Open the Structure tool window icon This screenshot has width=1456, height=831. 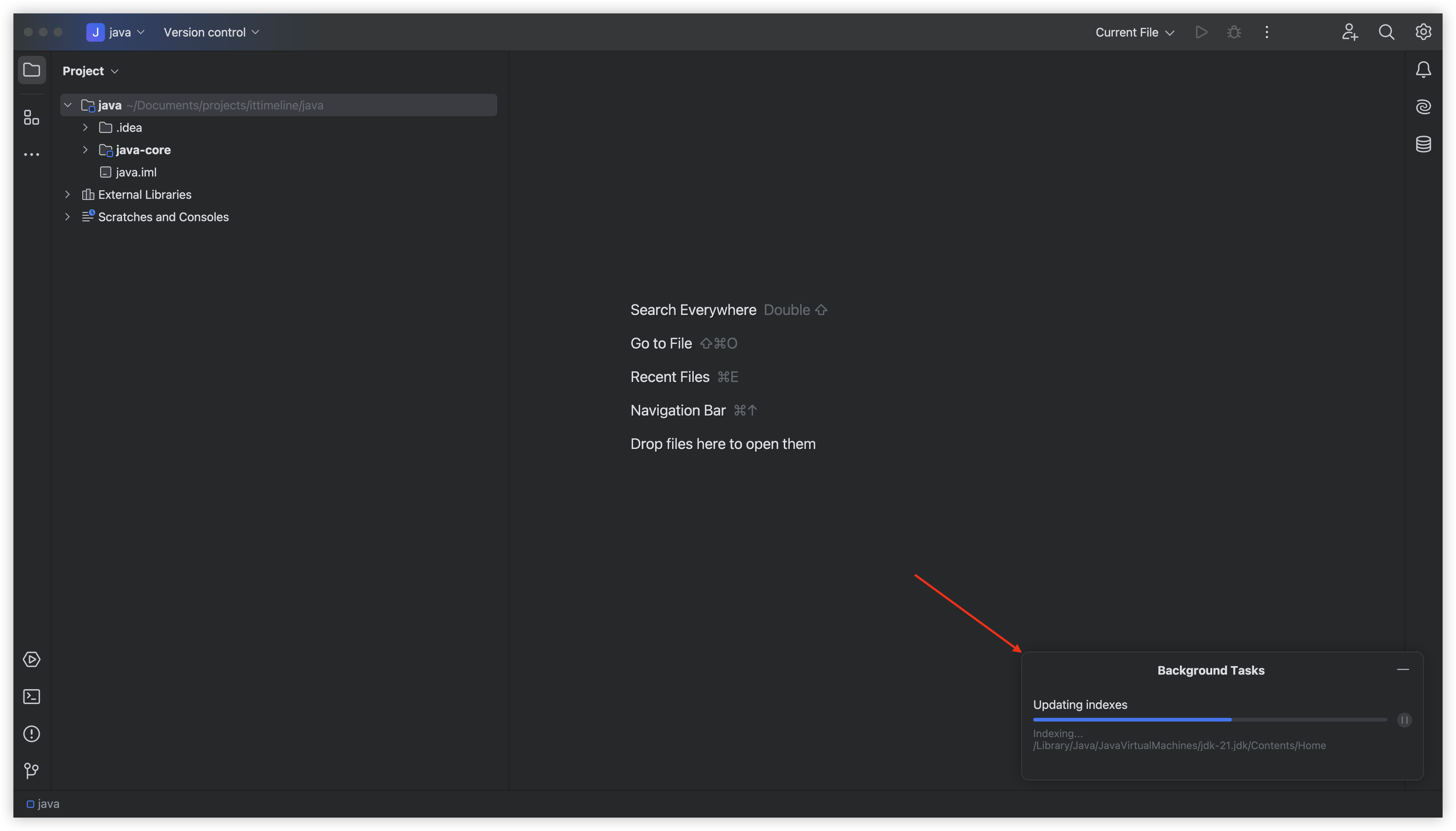[31, 118]
